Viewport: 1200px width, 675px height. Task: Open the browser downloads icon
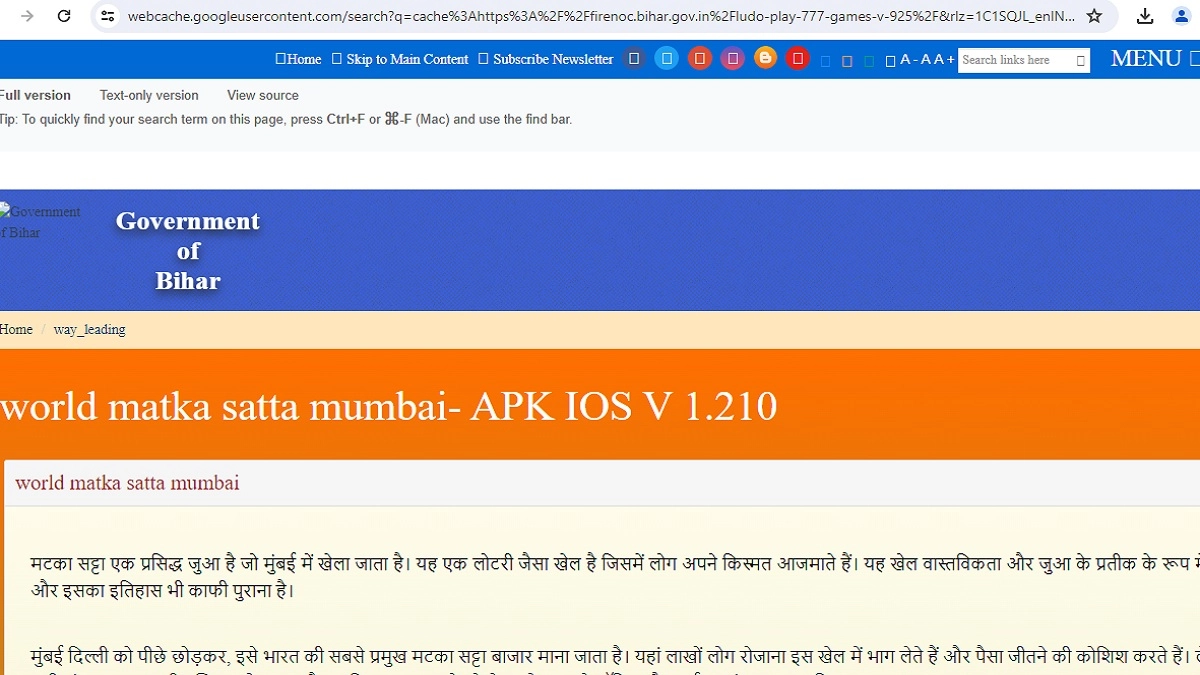click(x=1145, y=16)
